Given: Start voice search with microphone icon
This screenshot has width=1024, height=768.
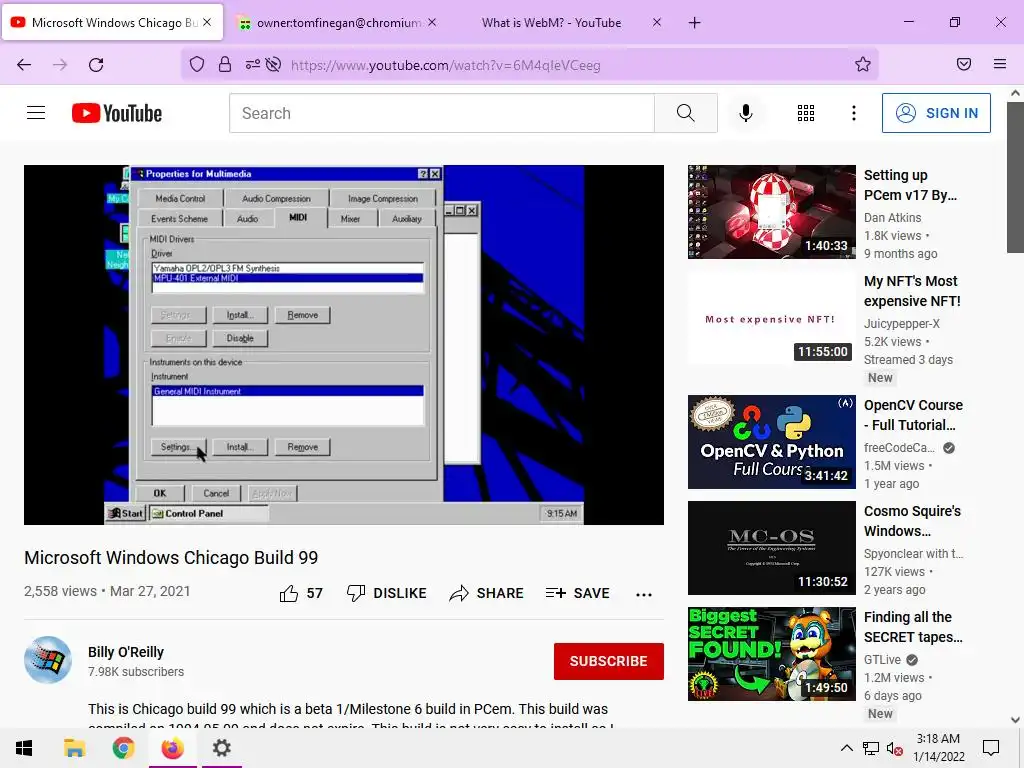Looking at the screenshot, I should [x=746, y=113].
